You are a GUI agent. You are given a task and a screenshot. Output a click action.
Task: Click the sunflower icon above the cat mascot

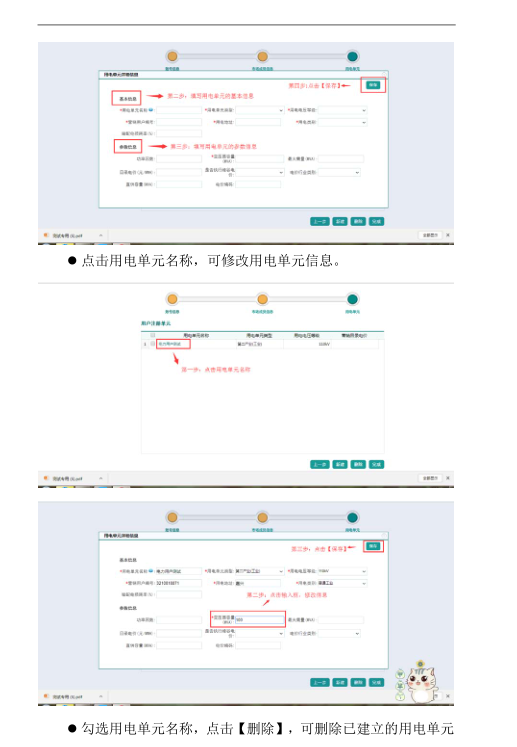[420, 664]
